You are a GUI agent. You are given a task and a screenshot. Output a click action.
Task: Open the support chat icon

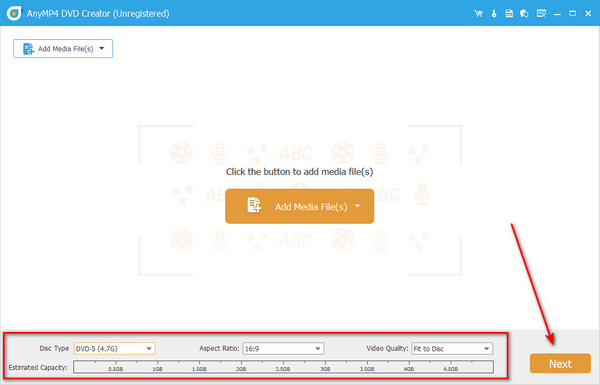pyautogui.click(x=524, y=14)
